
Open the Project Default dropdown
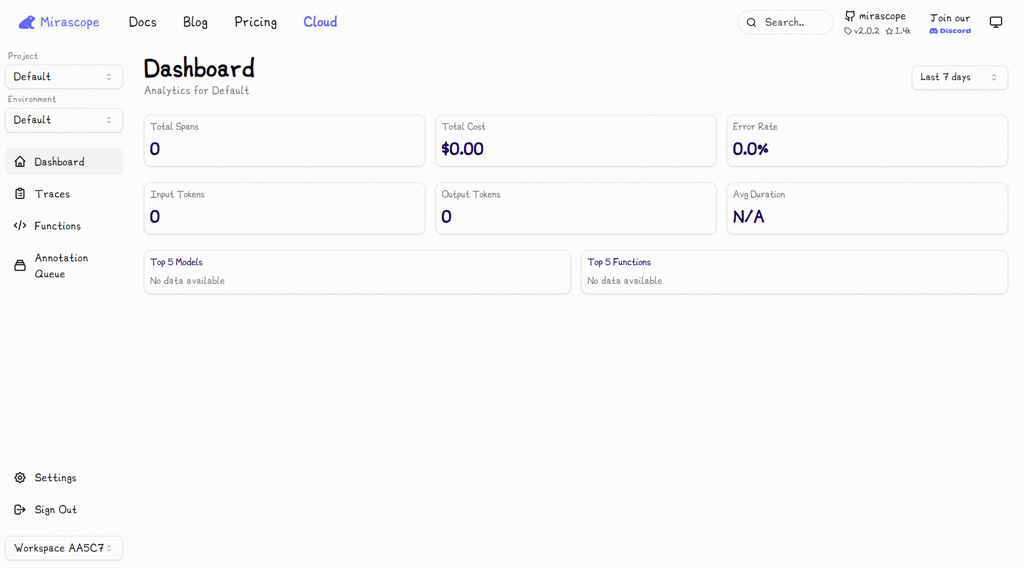click(64, 76)
